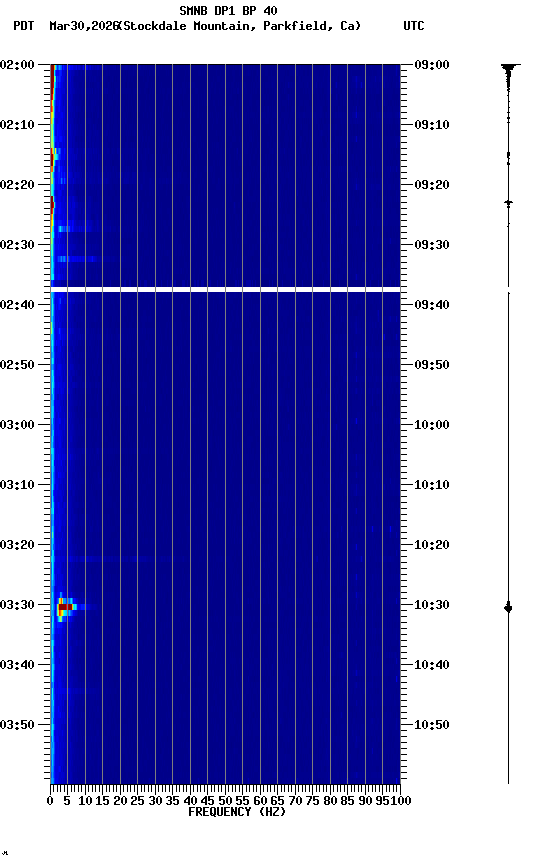Click the 10:00 UTC time label

(x=432, y=425)
